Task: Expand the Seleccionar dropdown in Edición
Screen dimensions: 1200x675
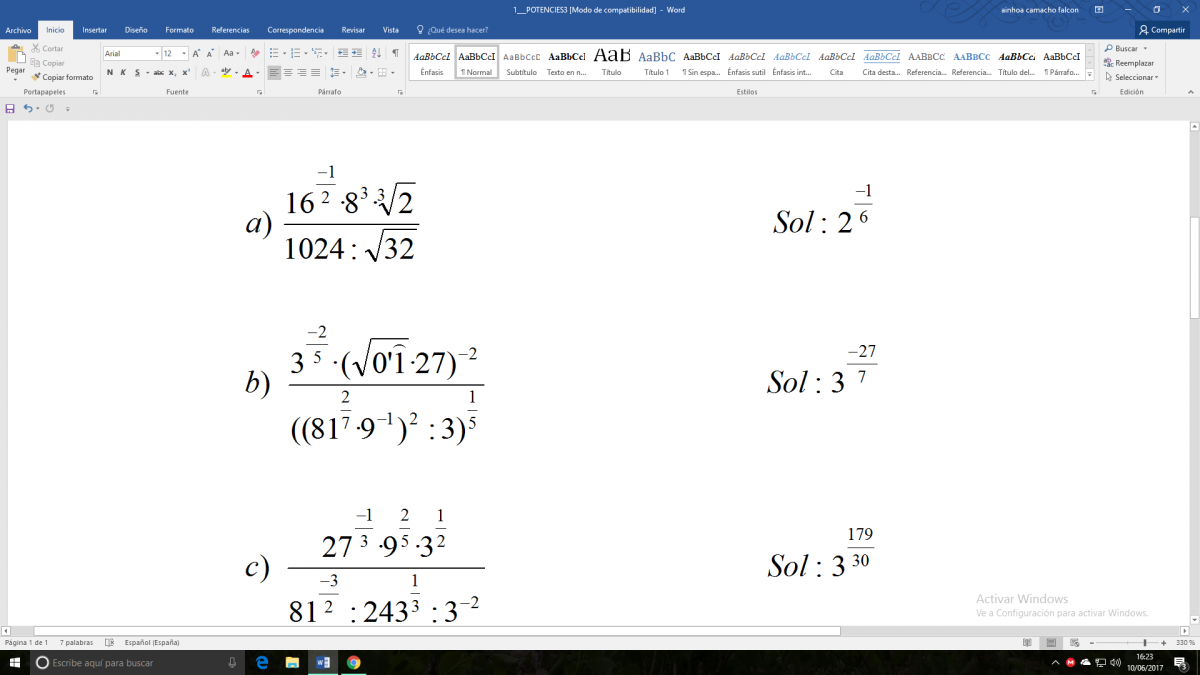Action: point(1135,77)
